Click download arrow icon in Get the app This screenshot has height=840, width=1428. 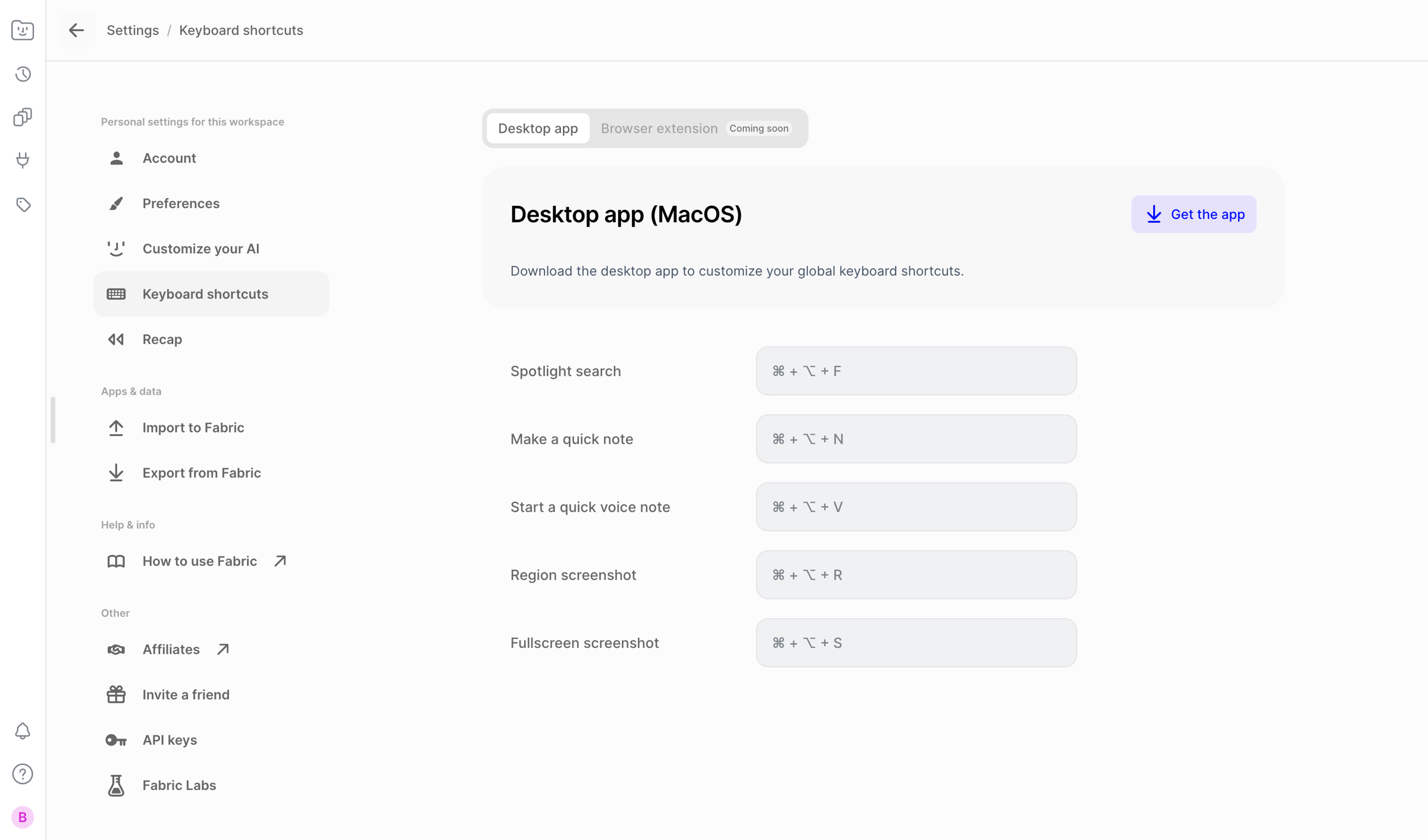pyautogui.click(x=1154, y=214)
